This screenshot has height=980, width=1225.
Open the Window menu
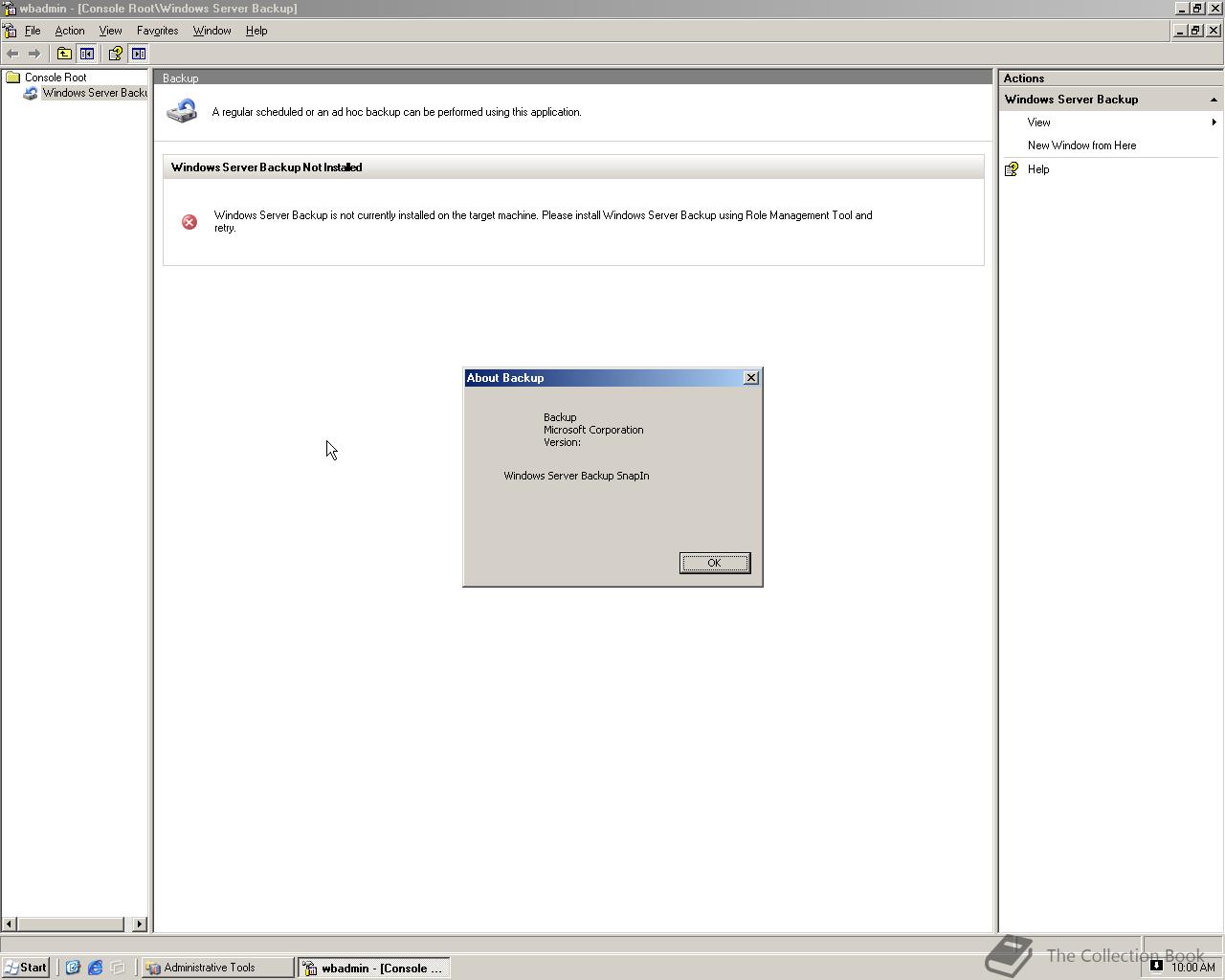coord(212,31)
